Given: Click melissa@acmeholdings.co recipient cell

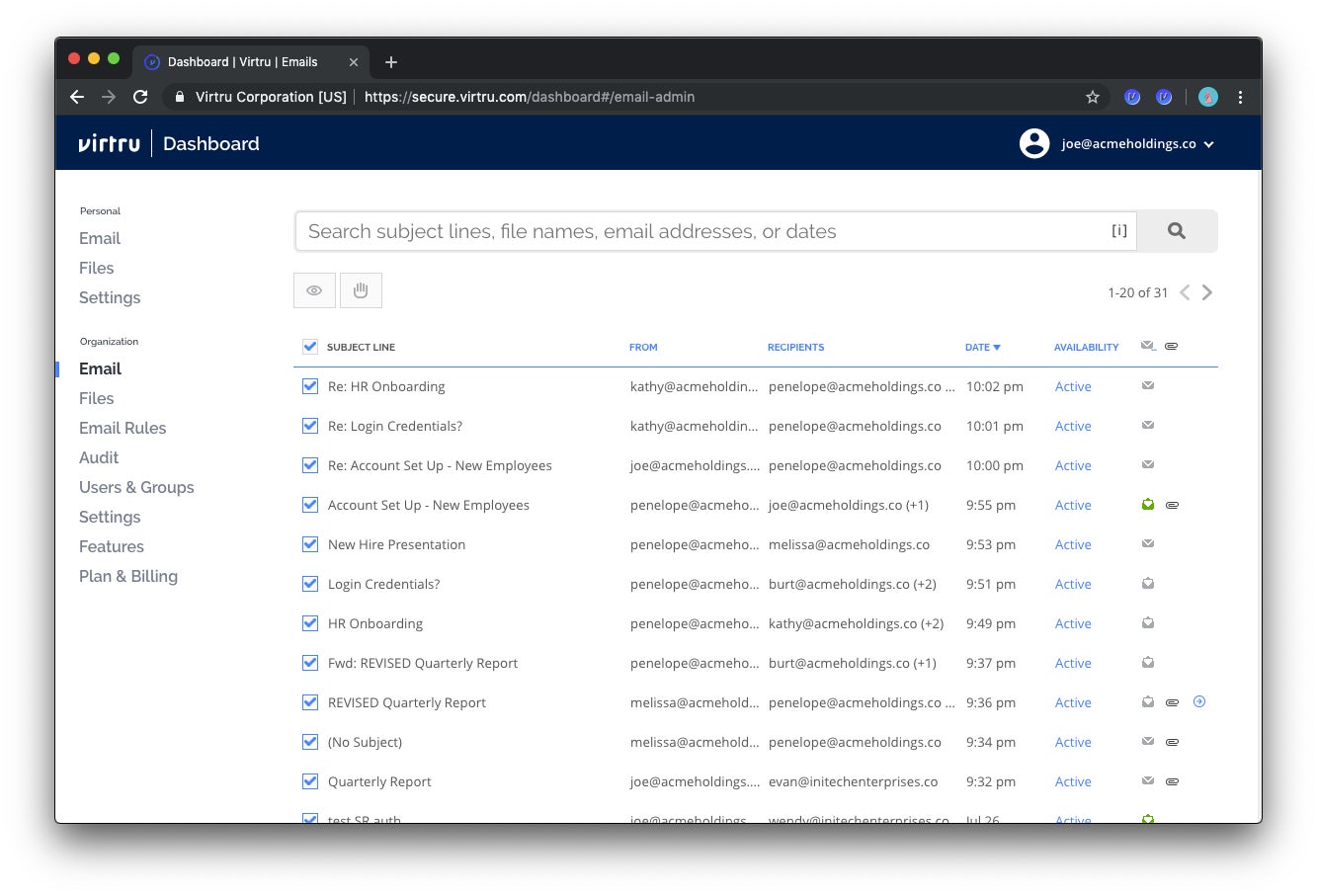Looking at the screenshot, I should tap(849, 544).
